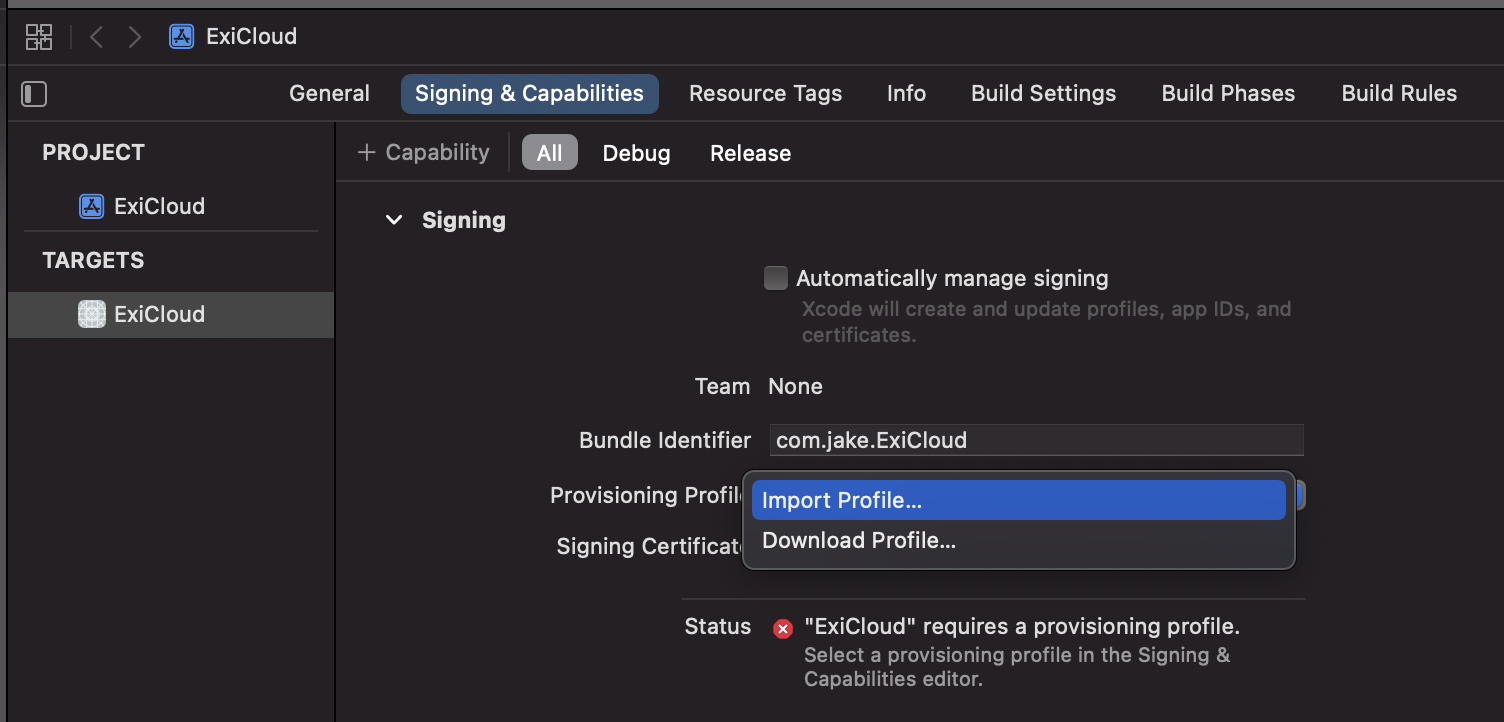Click the TARGETS section header
The width and height of the screenshot is (1504, 722).
click(93, 261)
